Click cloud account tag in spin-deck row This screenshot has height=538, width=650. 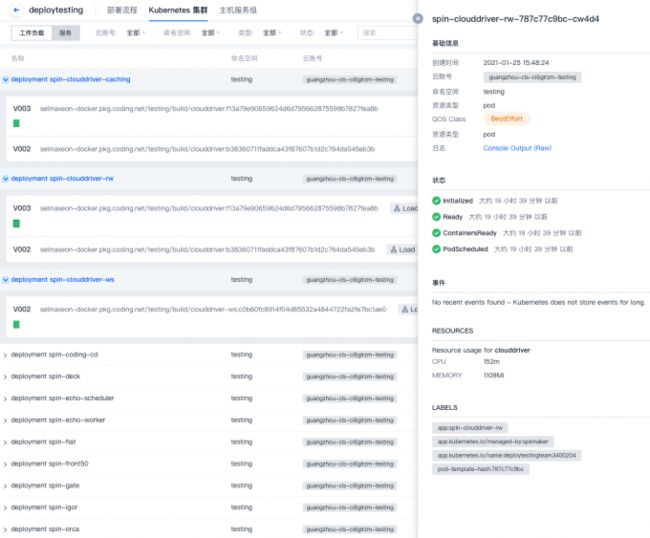350,377
